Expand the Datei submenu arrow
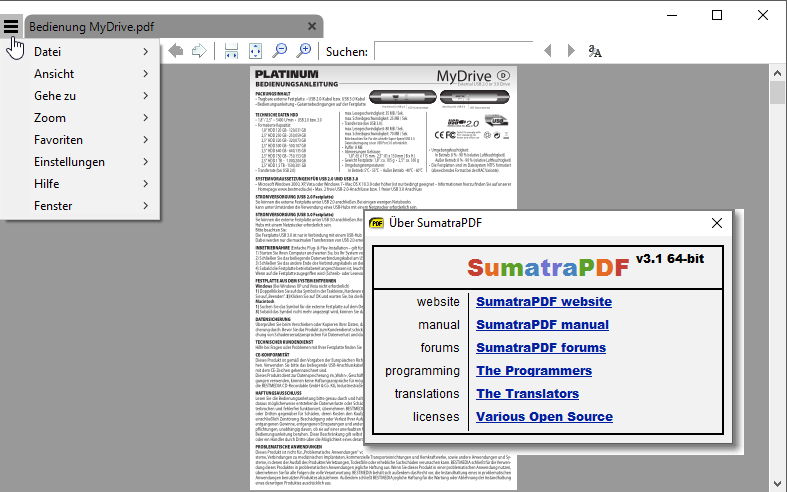 tap(146, 52)
